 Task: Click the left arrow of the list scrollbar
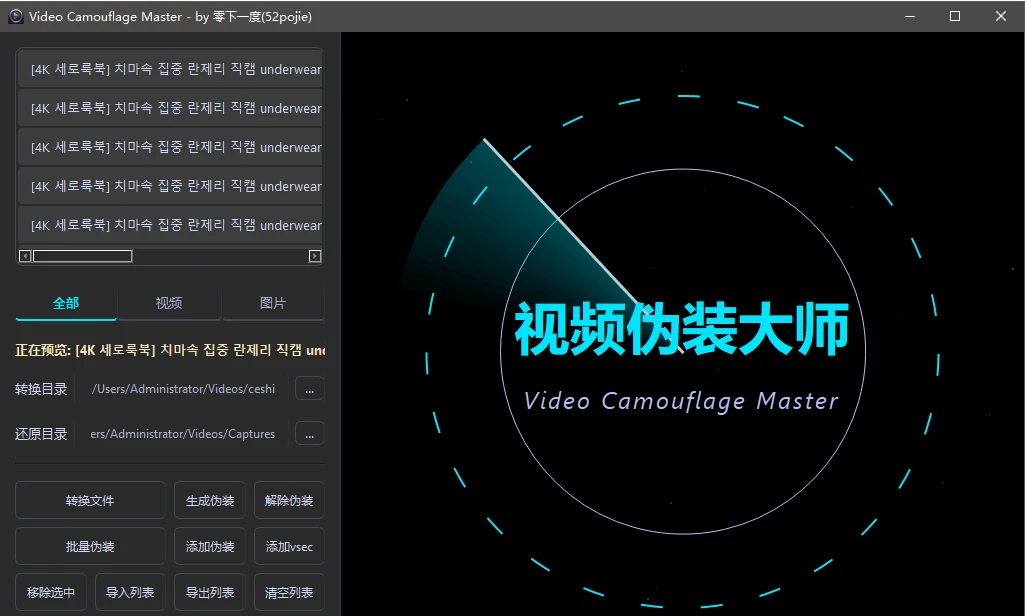point(24,256)
